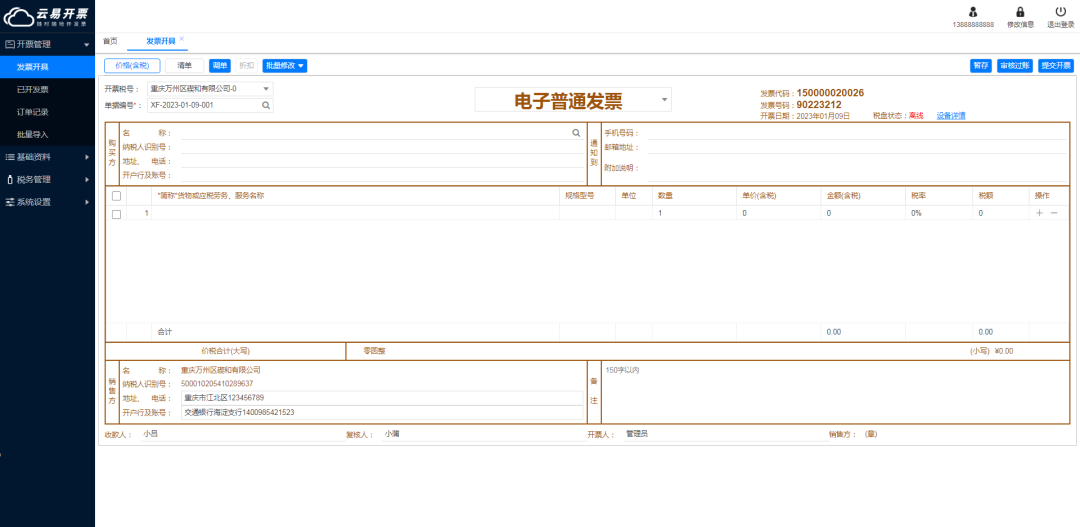
Task: Expand the 批量修改 dropdown button
Action: [284, 65]
